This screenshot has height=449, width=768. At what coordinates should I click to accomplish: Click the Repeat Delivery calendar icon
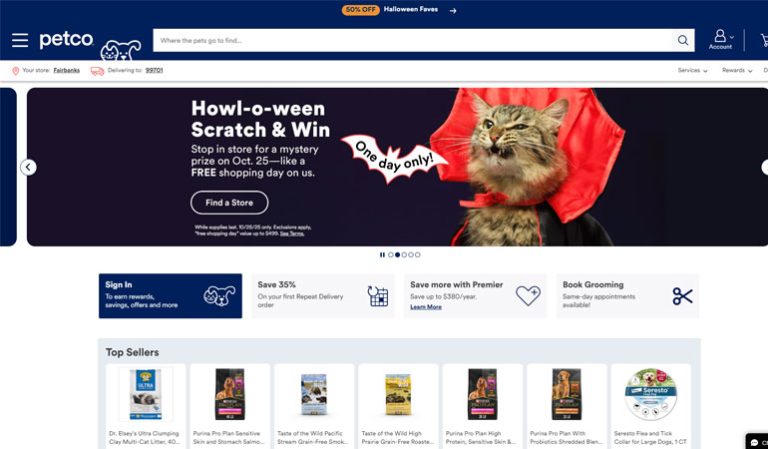click(378, 296)
